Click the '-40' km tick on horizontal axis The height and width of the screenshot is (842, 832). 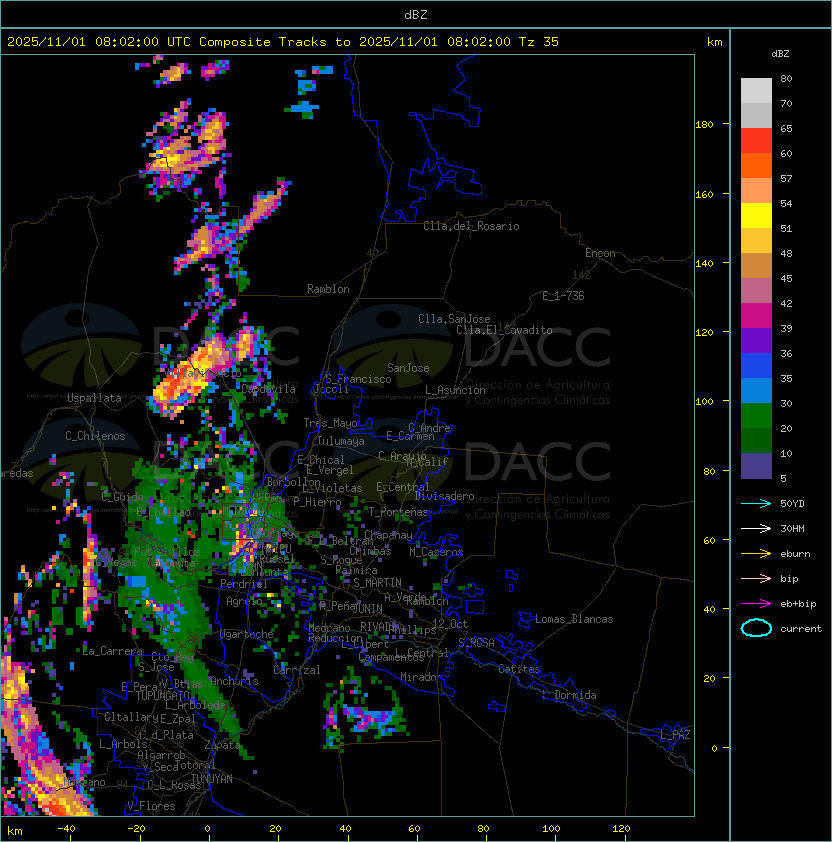tap(66, 829)
